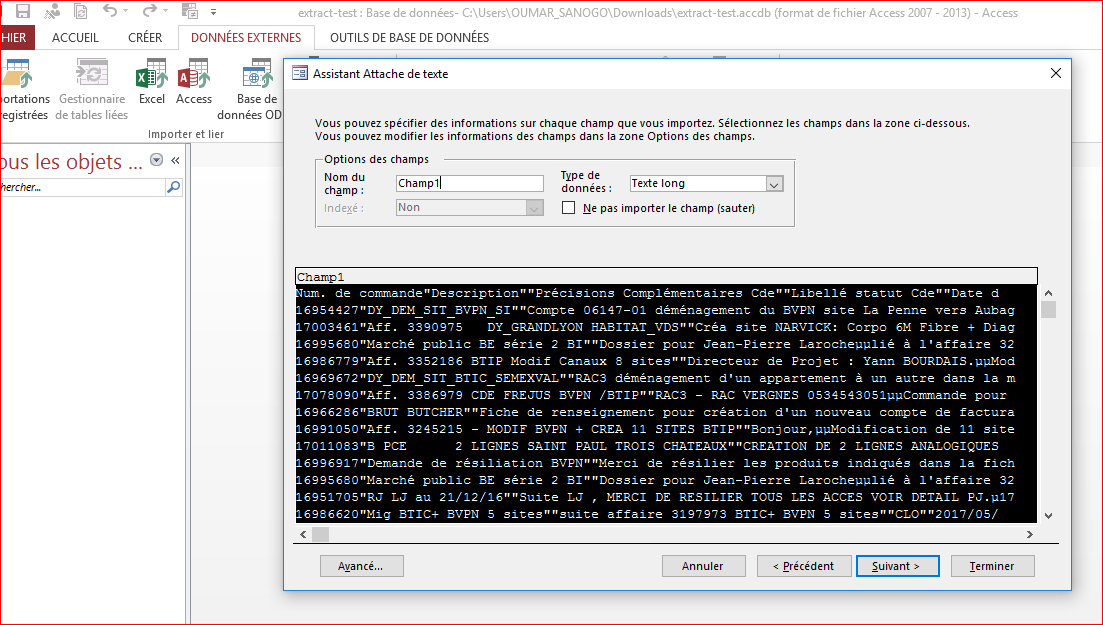Open the Redo history dropdown arrow
Screen dimensions: 1103x625
tap(165, 11)
